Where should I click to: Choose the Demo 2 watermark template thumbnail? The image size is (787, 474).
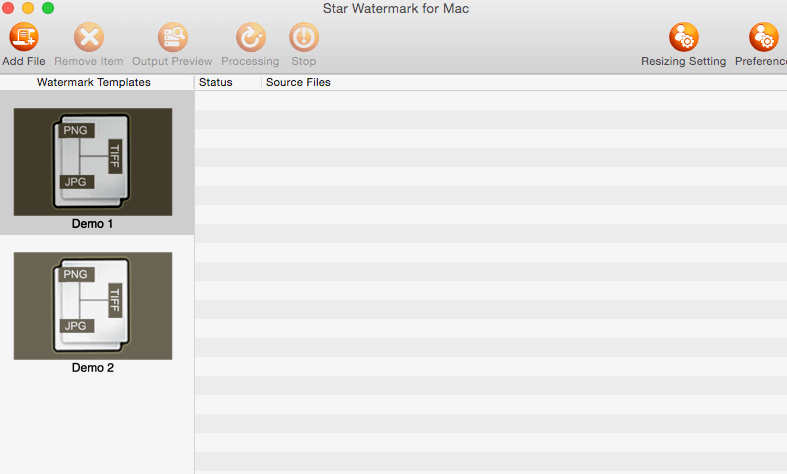[x=93, y=305]
